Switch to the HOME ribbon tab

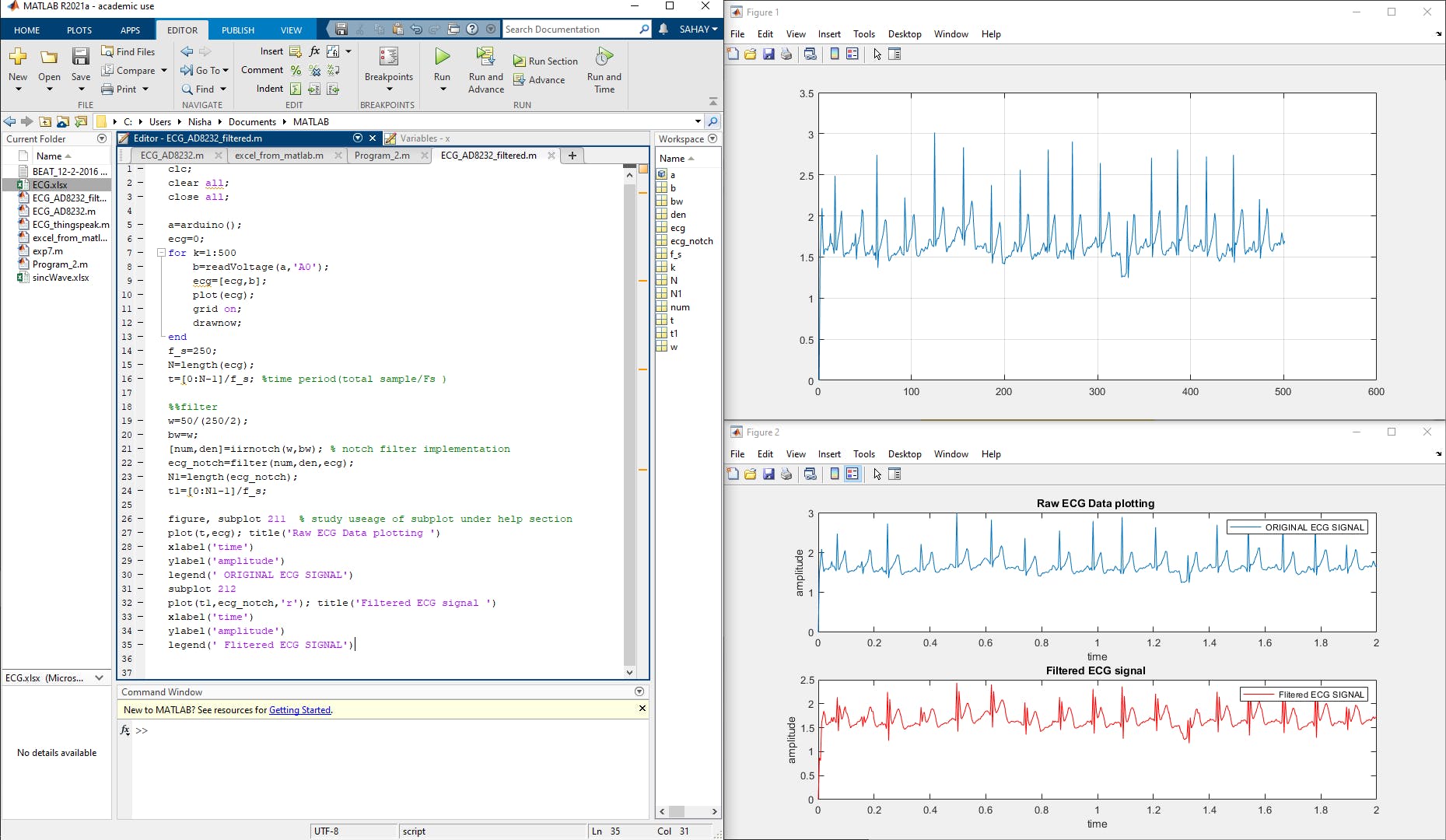click(x=27, y=30)
